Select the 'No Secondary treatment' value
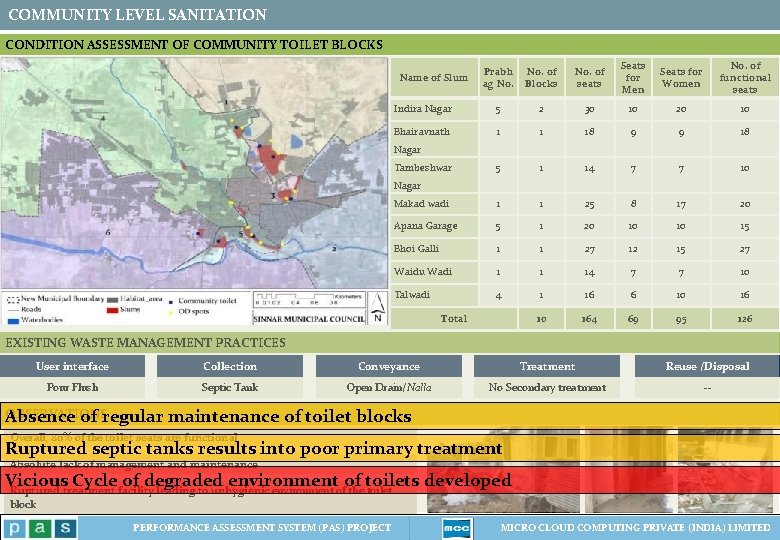Viewport: 780px width, 540px height. (x=547, y=387)
